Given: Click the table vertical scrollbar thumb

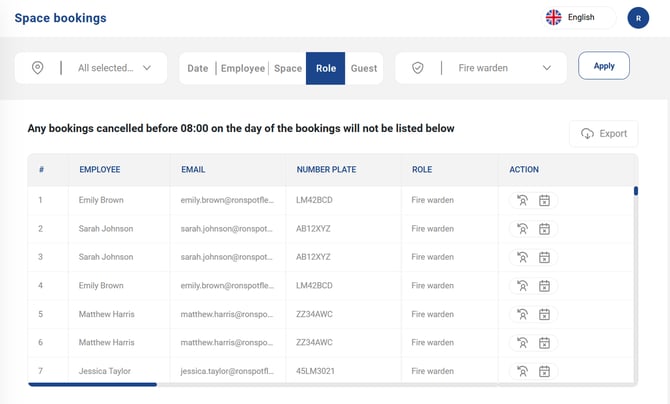Looking at the screenshot, I should click(636, 191).
